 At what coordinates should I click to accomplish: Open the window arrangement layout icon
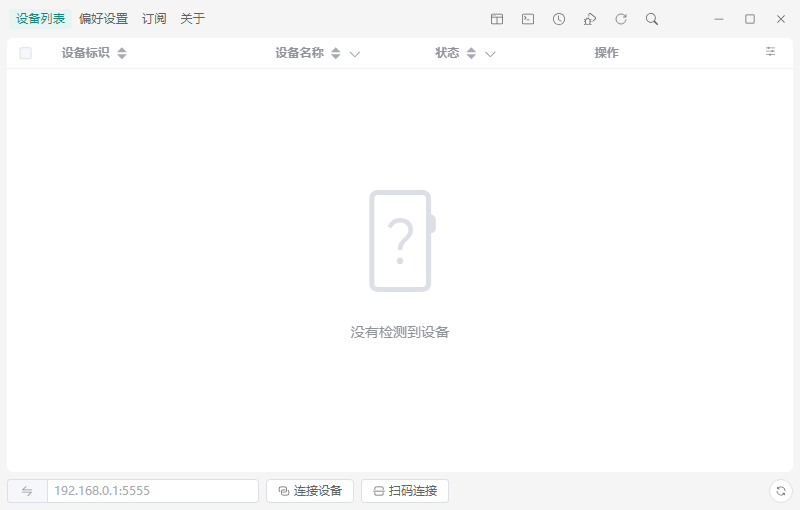[497, 19]
